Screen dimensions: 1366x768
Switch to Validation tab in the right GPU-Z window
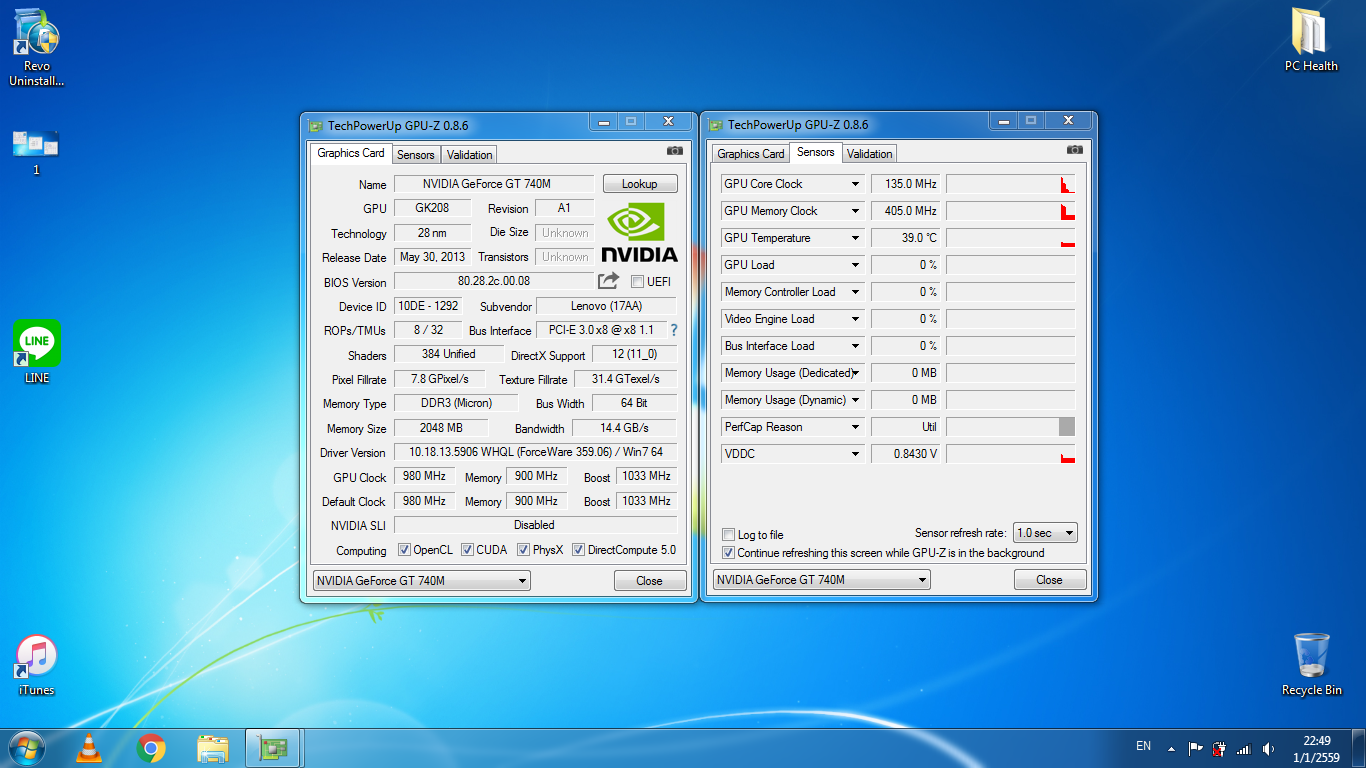pos(869,154)
